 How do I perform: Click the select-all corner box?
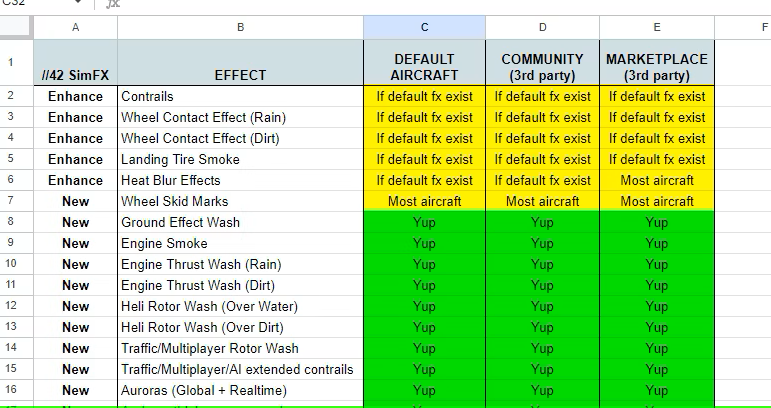coord(16,28)
